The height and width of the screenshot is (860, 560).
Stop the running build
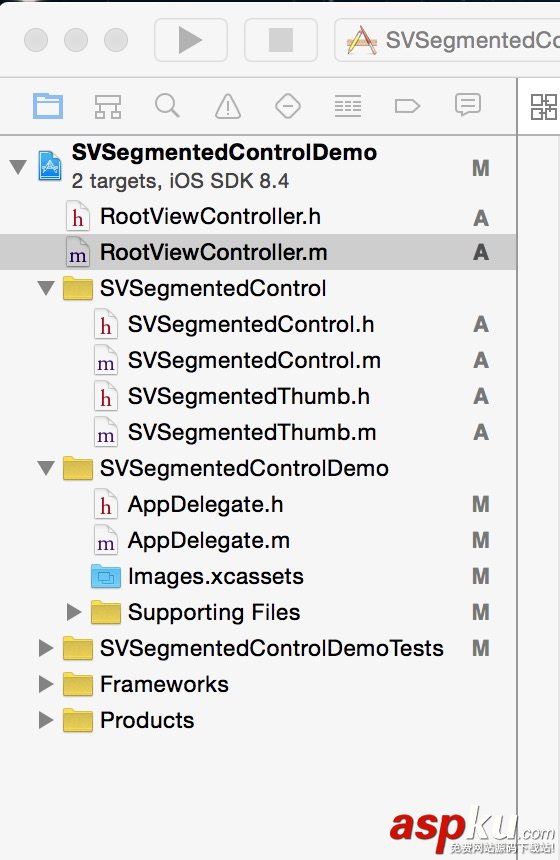coord(280,40)
